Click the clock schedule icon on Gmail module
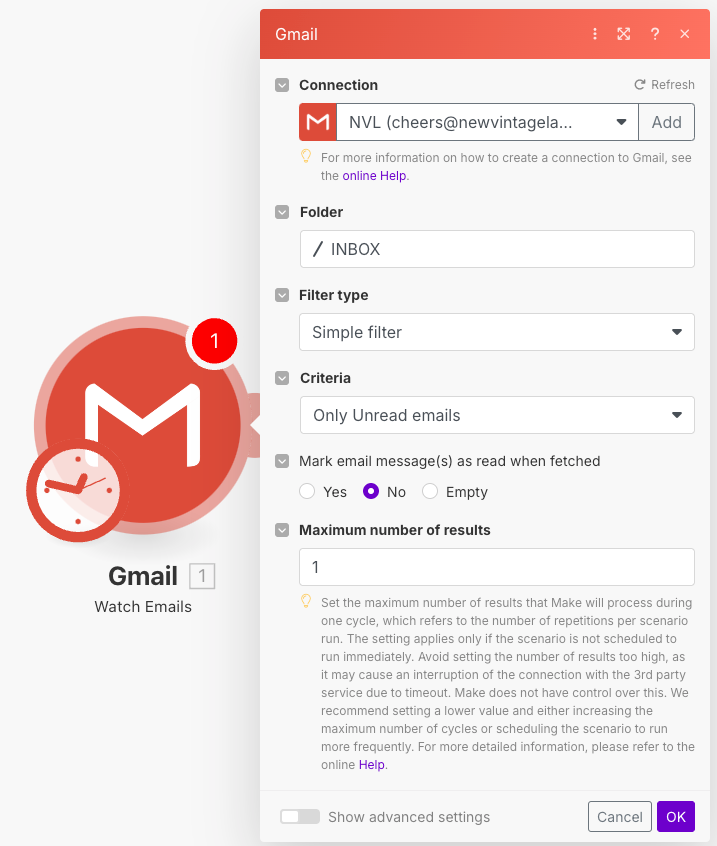The width and height of the screenshot is (717, 846). pyautogui.click(x=78, y=490)
